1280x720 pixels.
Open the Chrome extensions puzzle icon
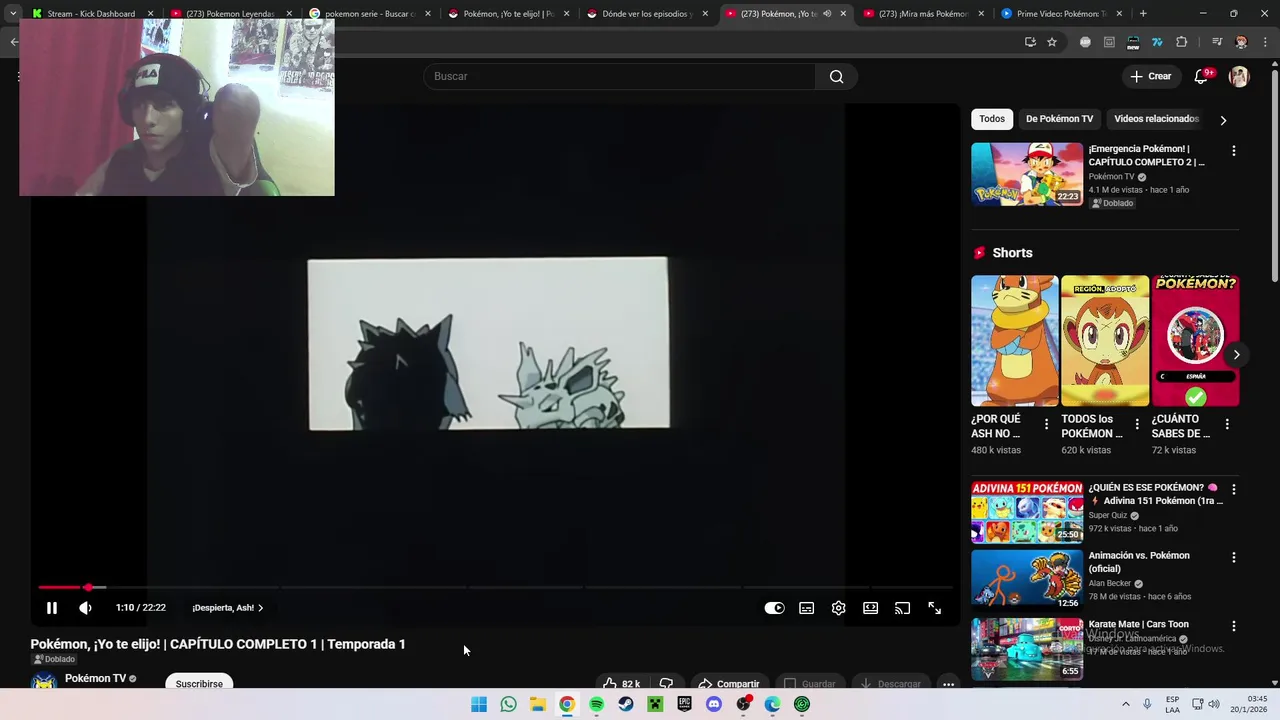[x=1182, y=42]
